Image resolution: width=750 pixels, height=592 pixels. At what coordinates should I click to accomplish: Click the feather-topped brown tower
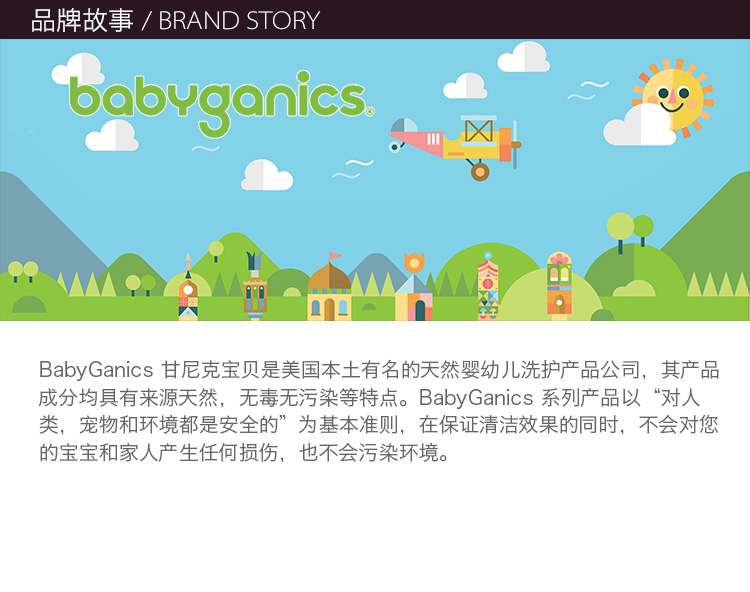coord(255,285)
